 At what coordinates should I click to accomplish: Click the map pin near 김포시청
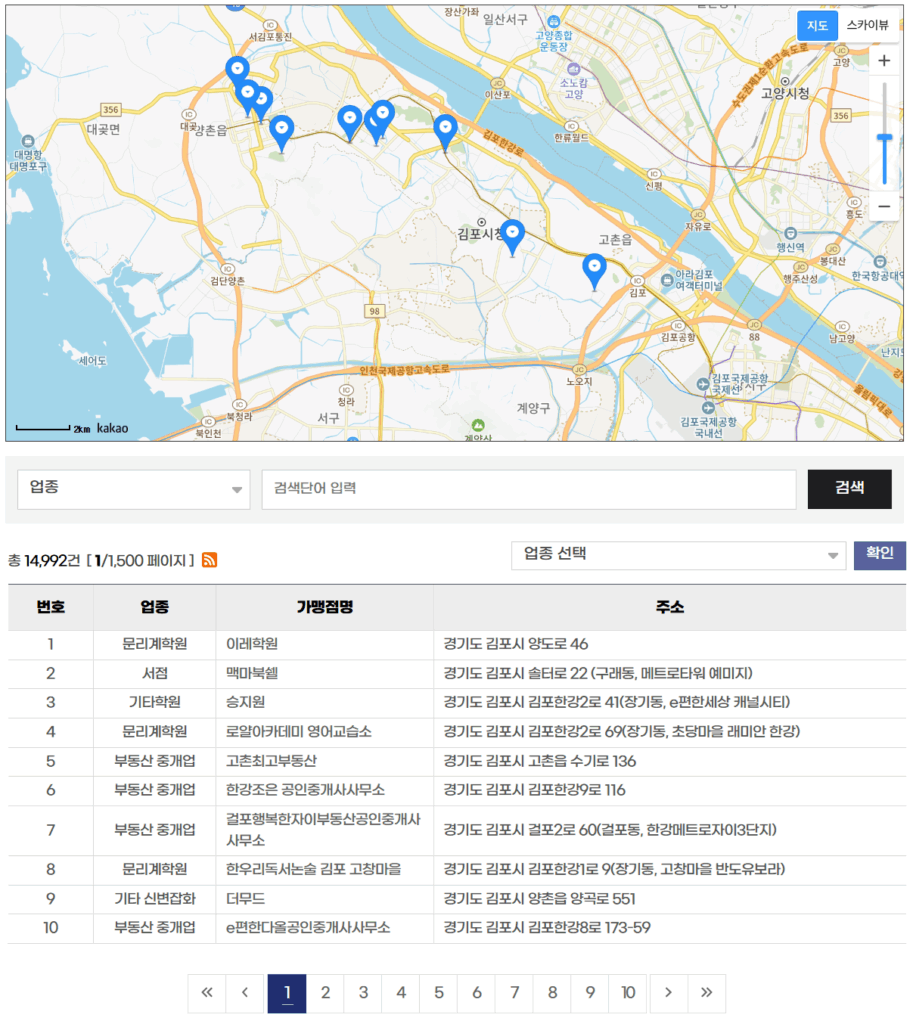pyautogui.click(x=513, y=237)
